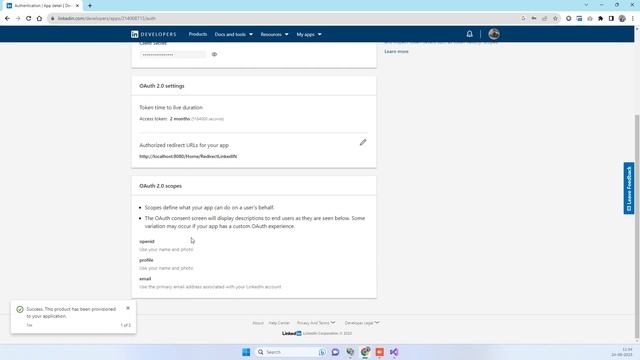The width and height of the screenshot is (640, 360).
Task: Switch to the Chrome taskbar icon
Action: coord(365,351)
